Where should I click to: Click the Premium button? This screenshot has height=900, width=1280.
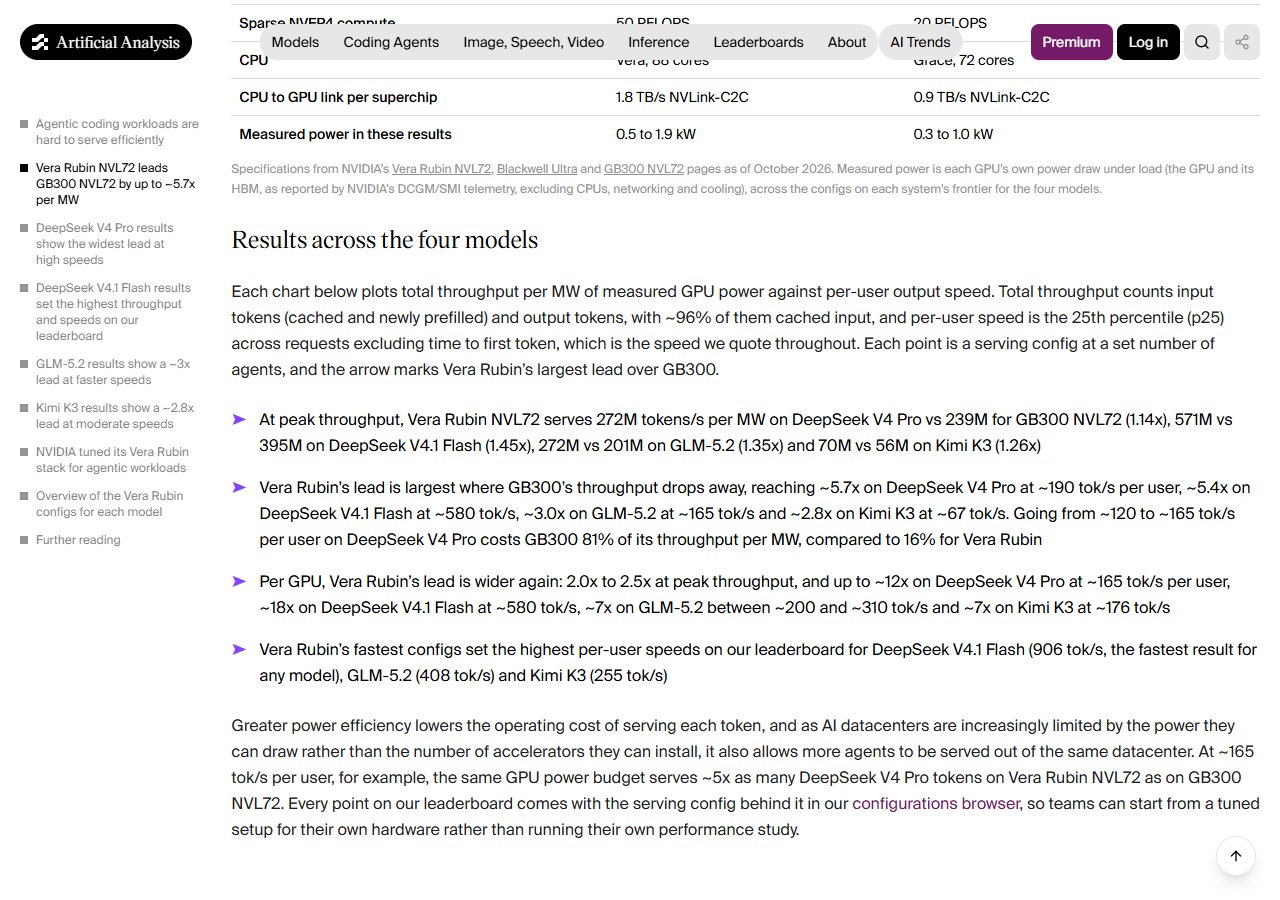pos(1071,42)
